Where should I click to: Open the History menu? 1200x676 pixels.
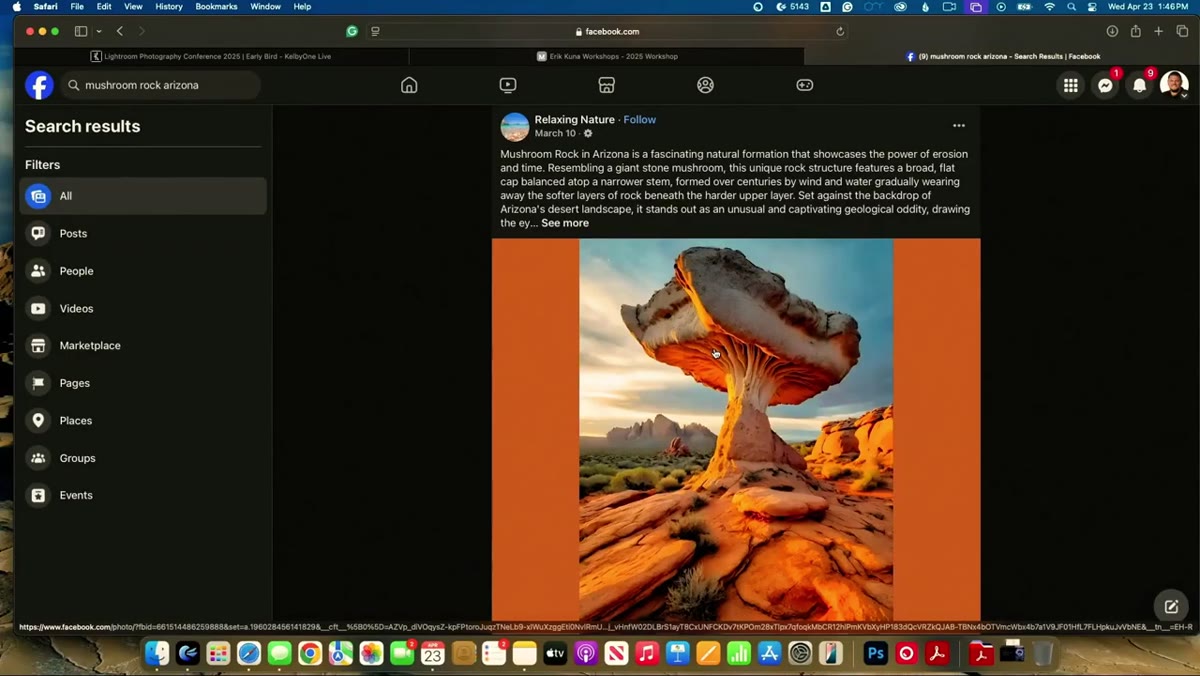tap(169, 7)
